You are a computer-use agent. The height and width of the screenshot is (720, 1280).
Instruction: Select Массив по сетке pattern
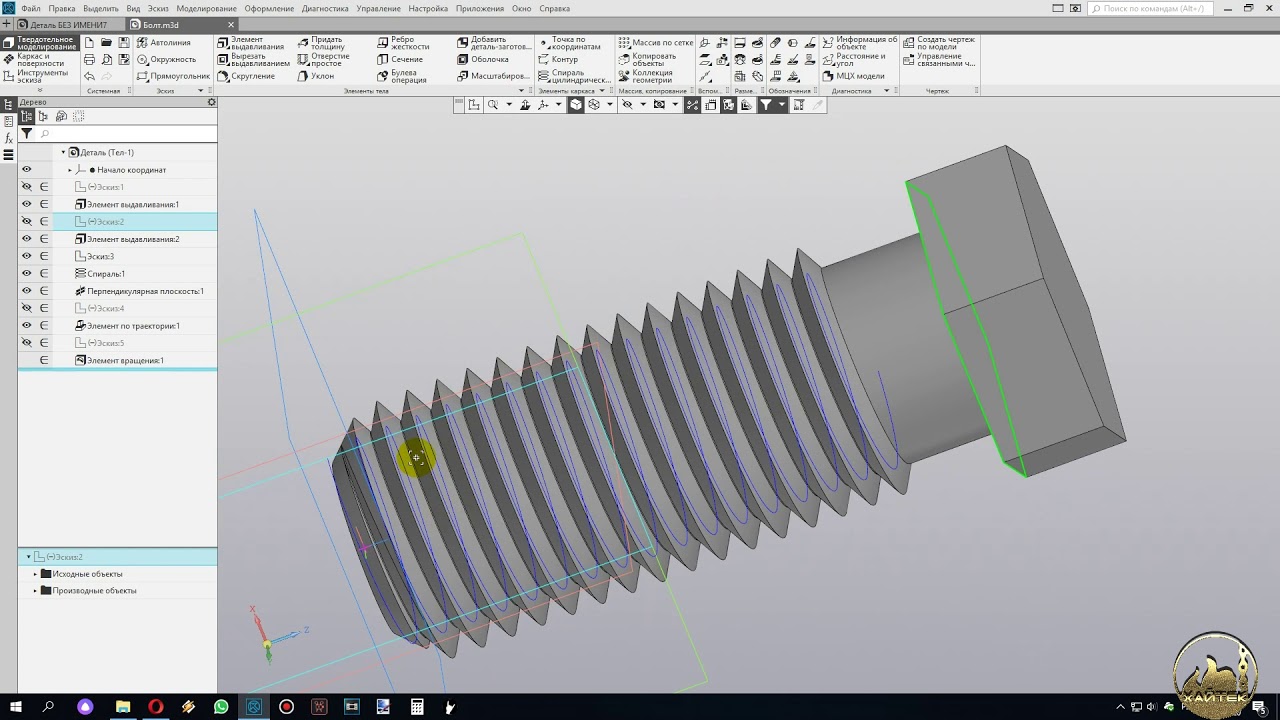pos(656,43)
